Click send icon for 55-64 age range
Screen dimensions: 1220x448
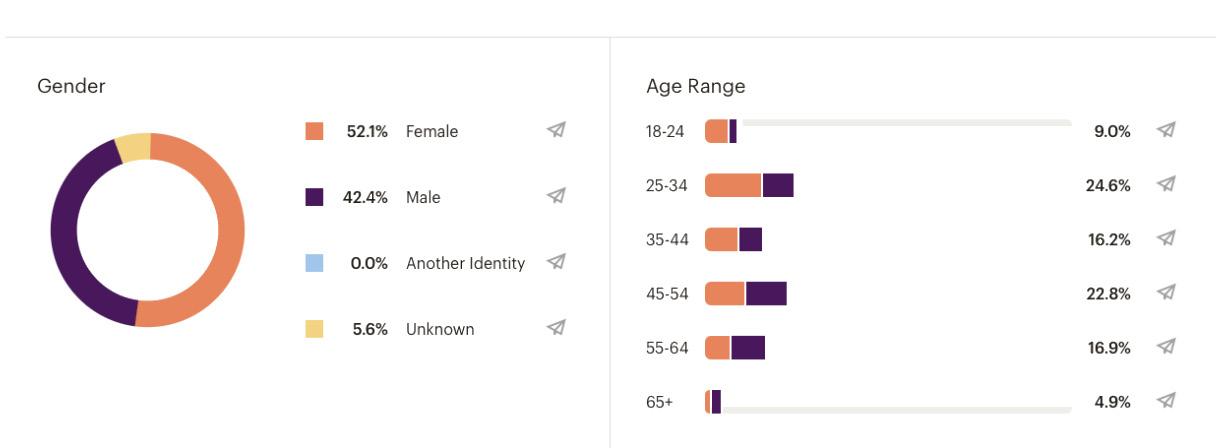[x=1165, y=347]
